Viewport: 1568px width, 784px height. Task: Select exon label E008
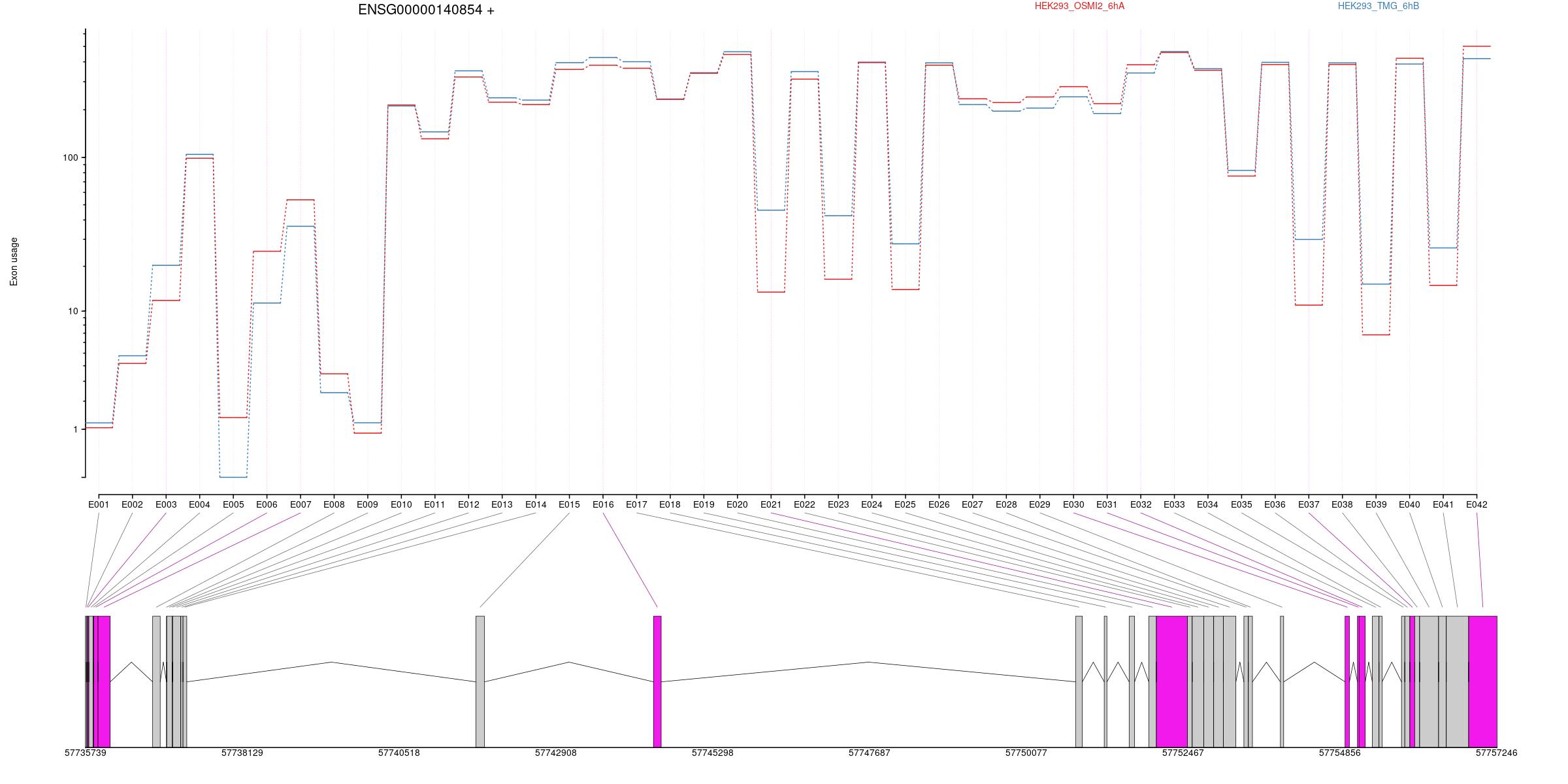334,504
